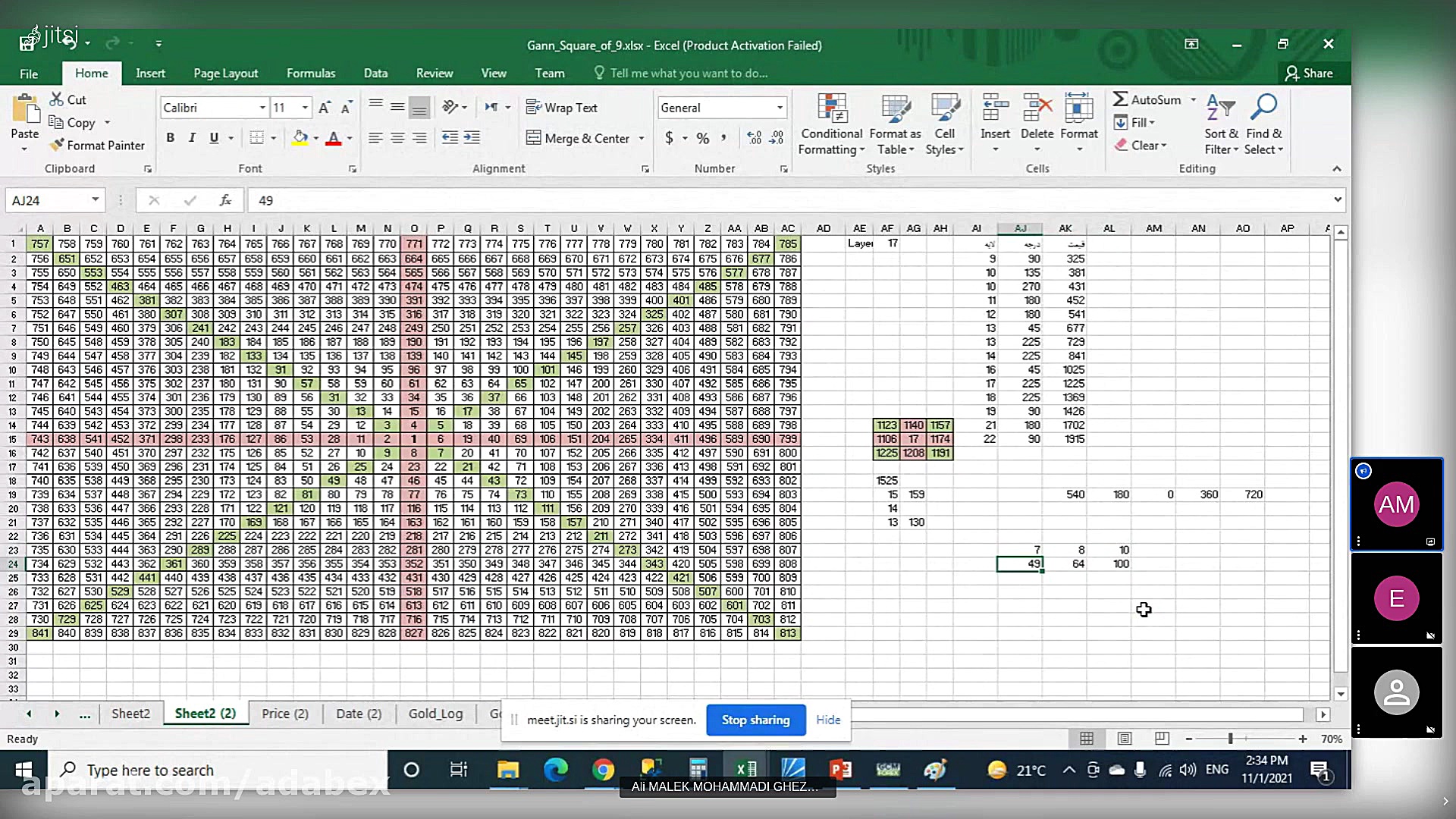This screenshot has width=1456, height=819.
Task: Toggle Italic formatting
Action: point(192,138)
